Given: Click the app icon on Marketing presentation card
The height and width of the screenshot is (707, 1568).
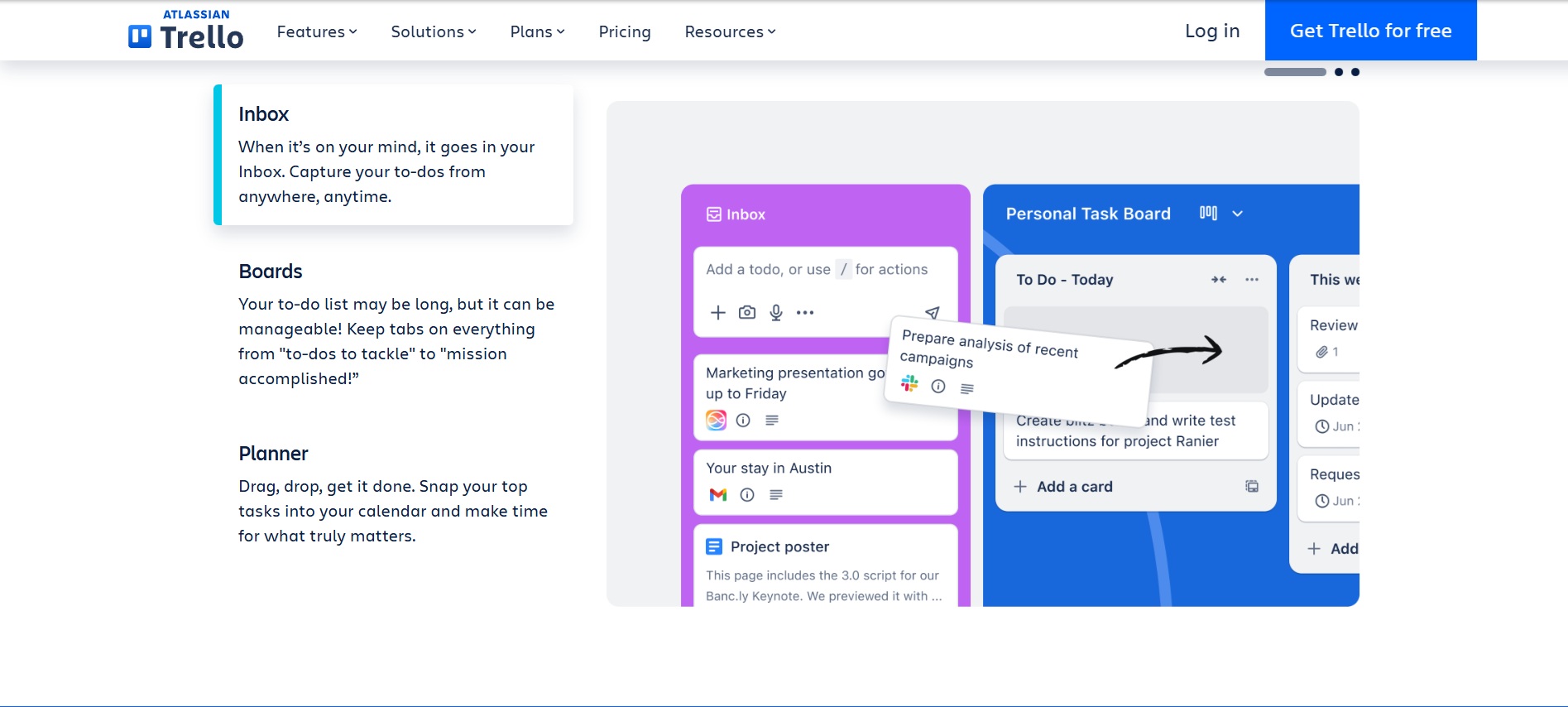Looking at the screenshot, I should [x=716, y=420].
